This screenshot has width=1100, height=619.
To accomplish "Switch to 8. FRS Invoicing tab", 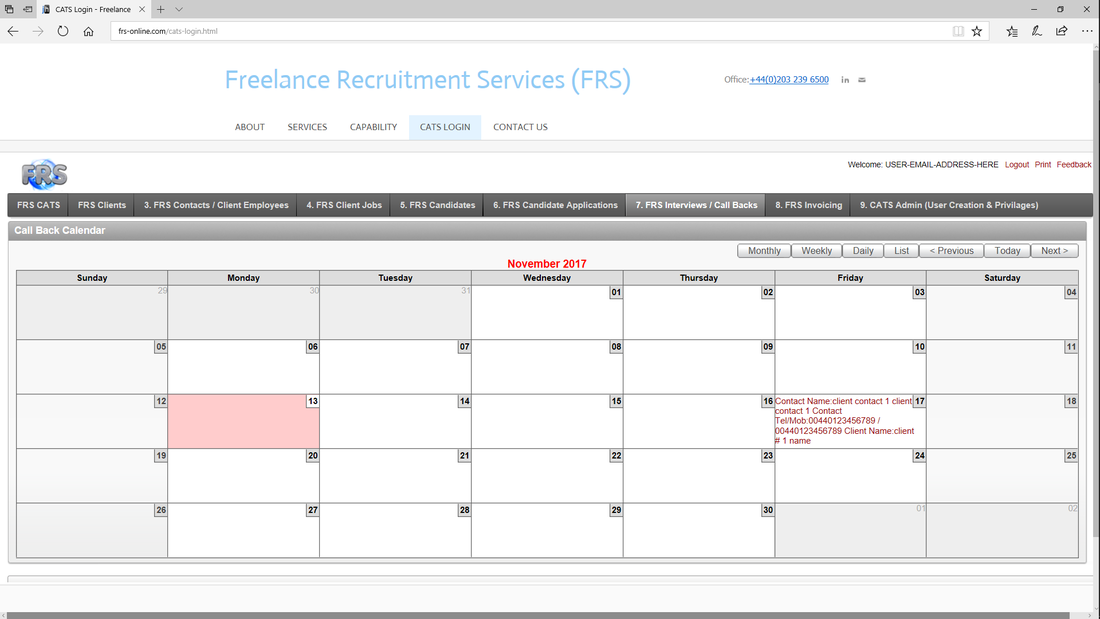I will click(808, 205).
